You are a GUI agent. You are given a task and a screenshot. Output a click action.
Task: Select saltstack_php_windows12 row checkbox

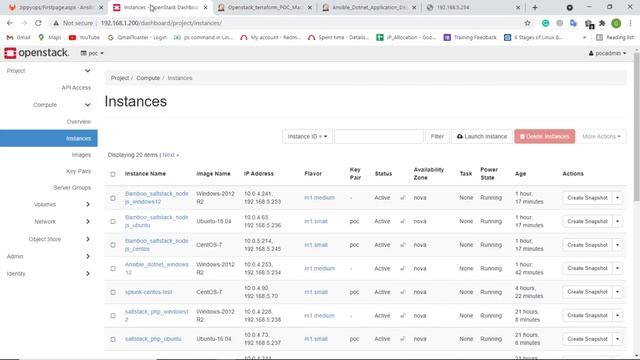click(113, 316)
